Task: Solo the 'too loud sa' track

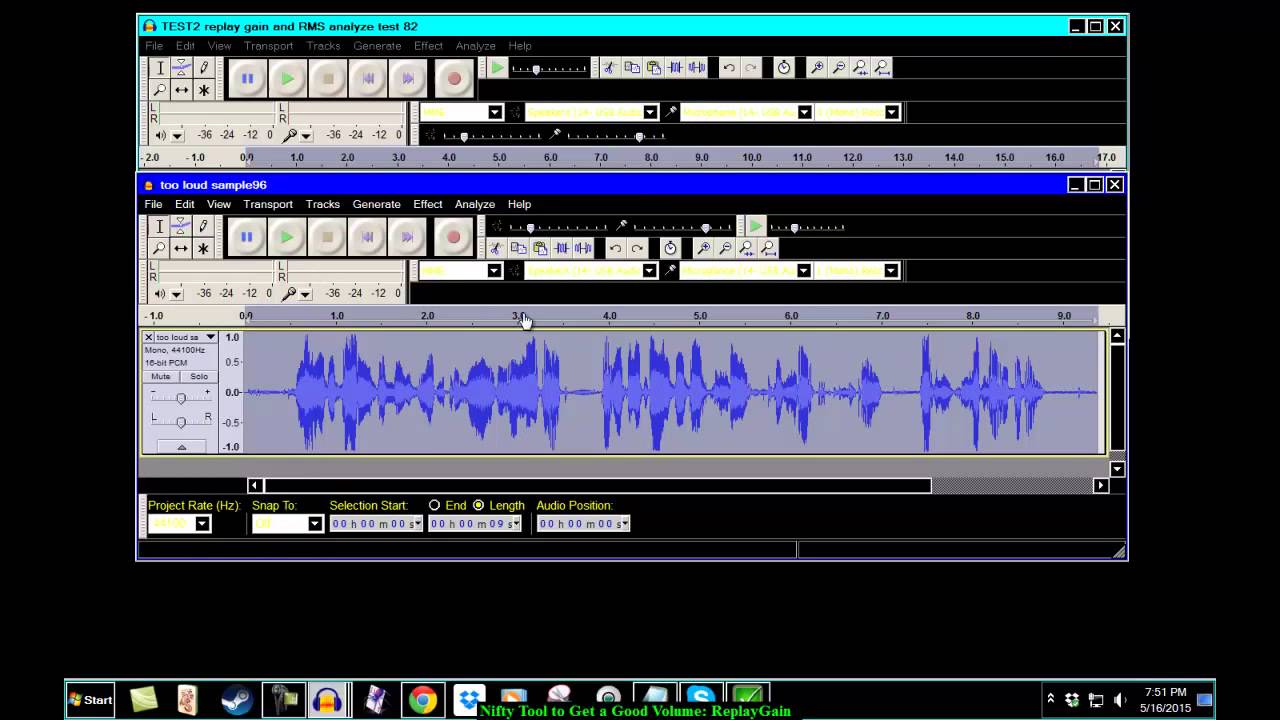Action: [199, 377]
